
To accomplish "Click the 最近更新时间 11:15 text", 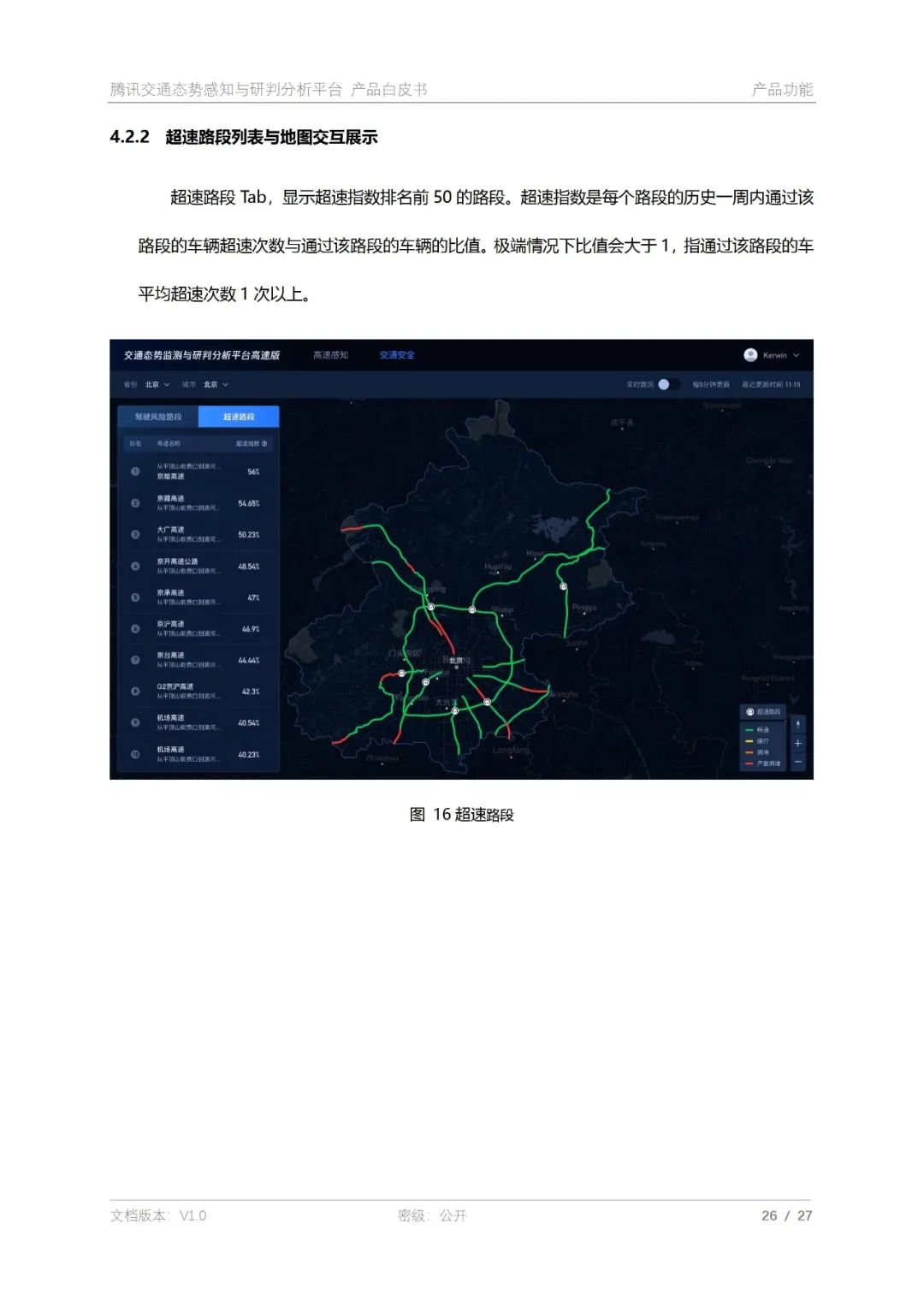I will [x=771, y=384].
